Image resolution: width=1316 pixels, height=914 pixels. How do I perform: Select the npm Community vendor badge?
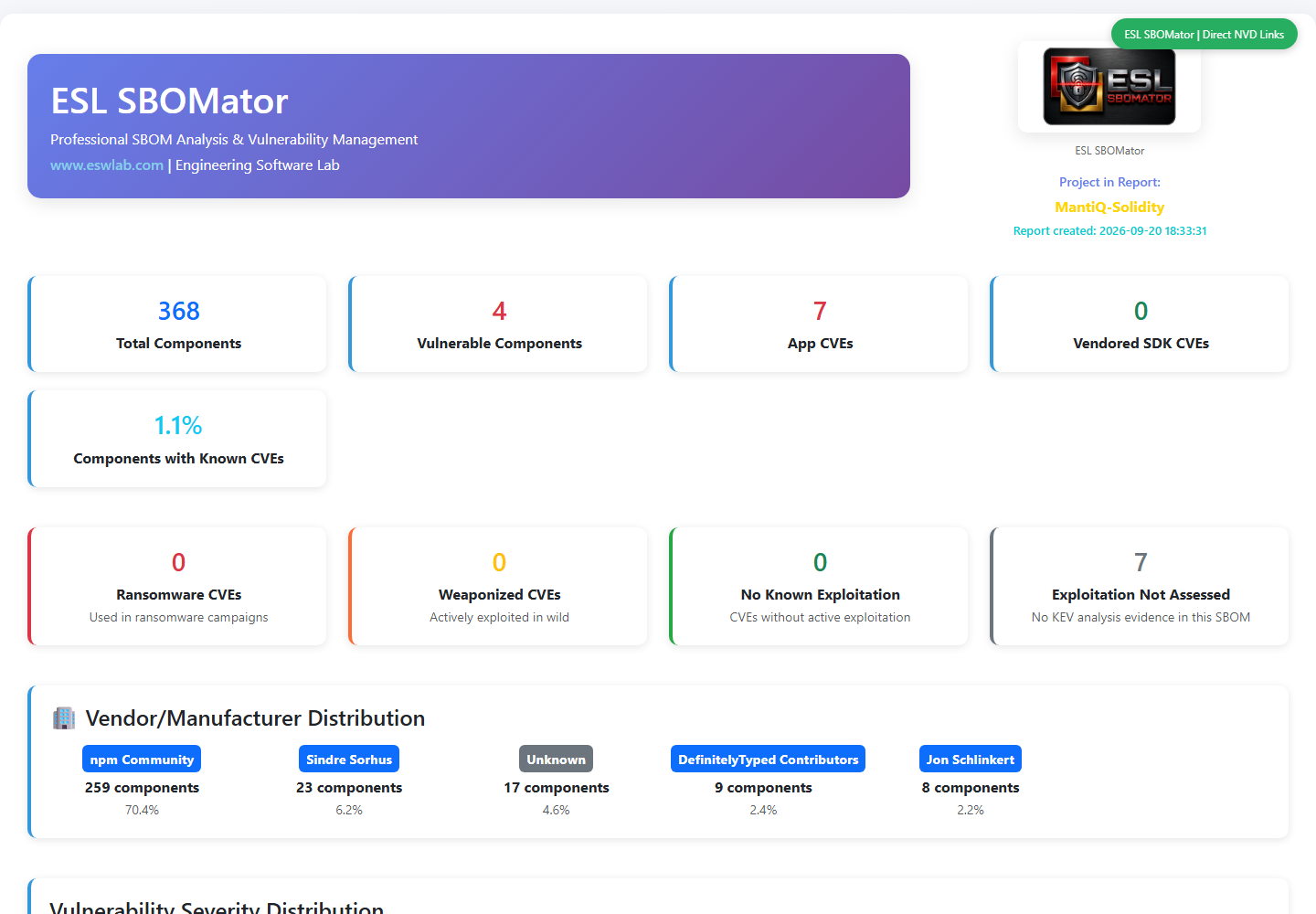(142, 760)
